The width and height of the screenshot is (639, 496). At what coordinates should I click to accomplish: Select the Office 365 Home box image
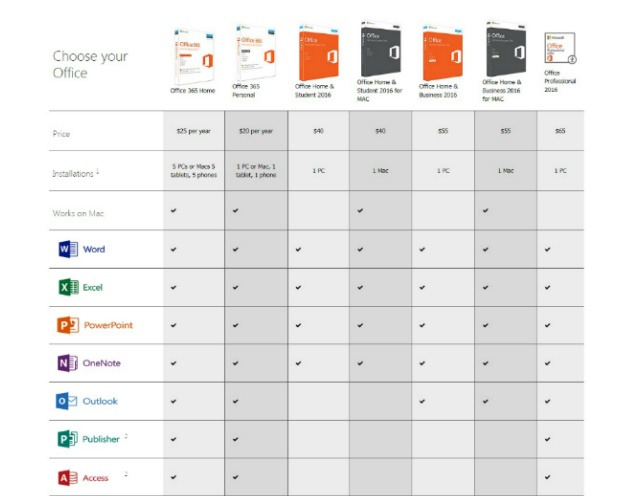(x=194, y=56)
